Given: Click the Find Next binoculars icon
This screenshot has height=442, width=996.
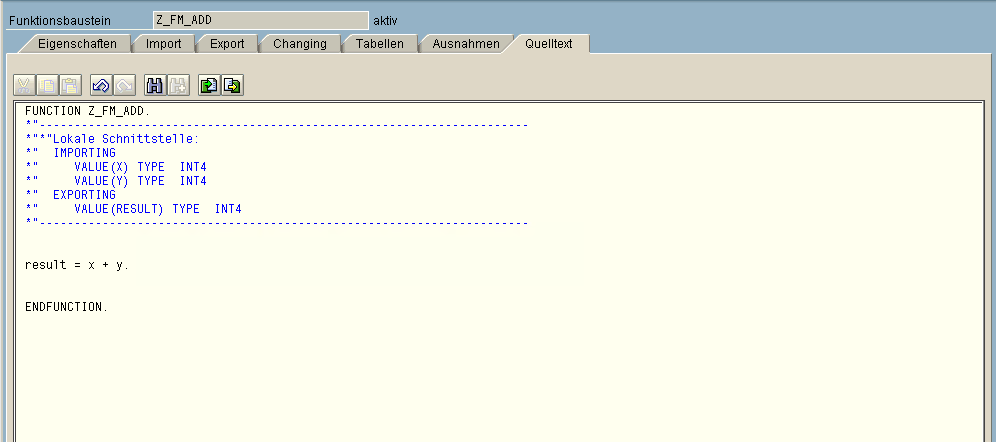Looking at the screenshot, I should tap(177, 86).
